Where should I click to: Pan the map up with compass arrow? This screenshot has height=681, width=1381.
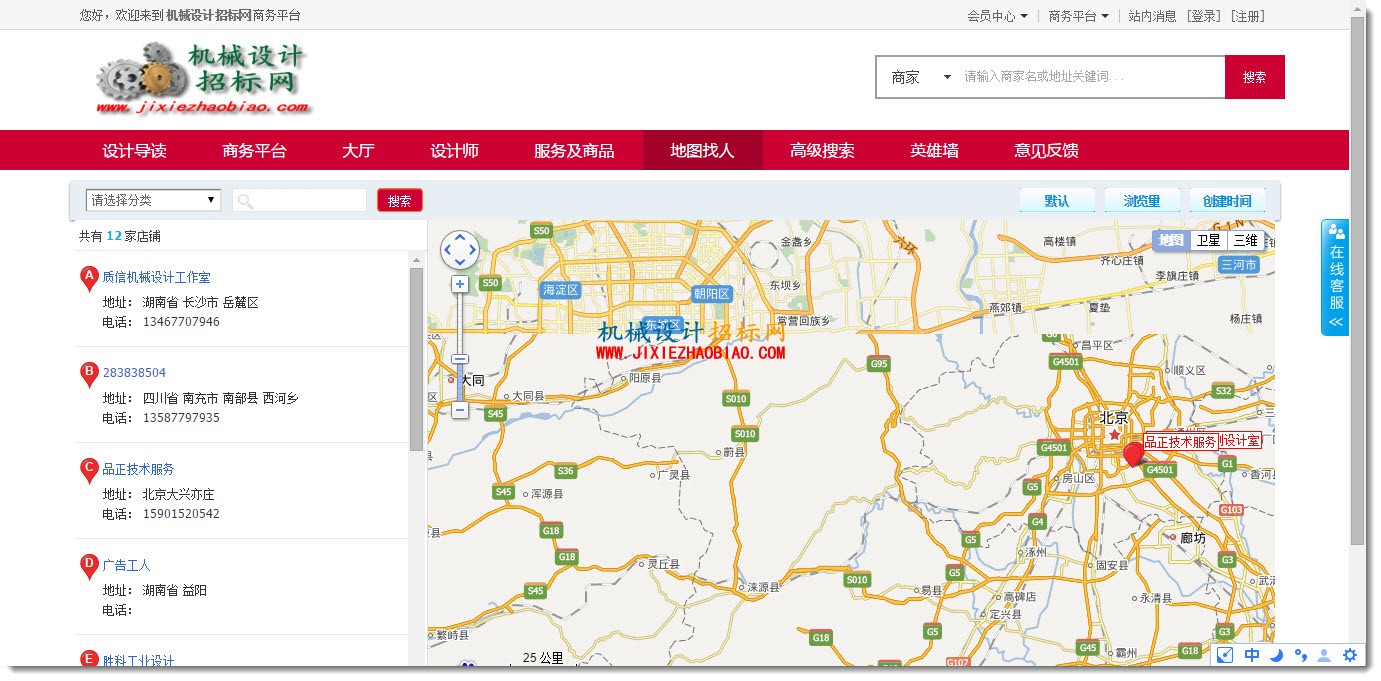[x=460, y=238]
